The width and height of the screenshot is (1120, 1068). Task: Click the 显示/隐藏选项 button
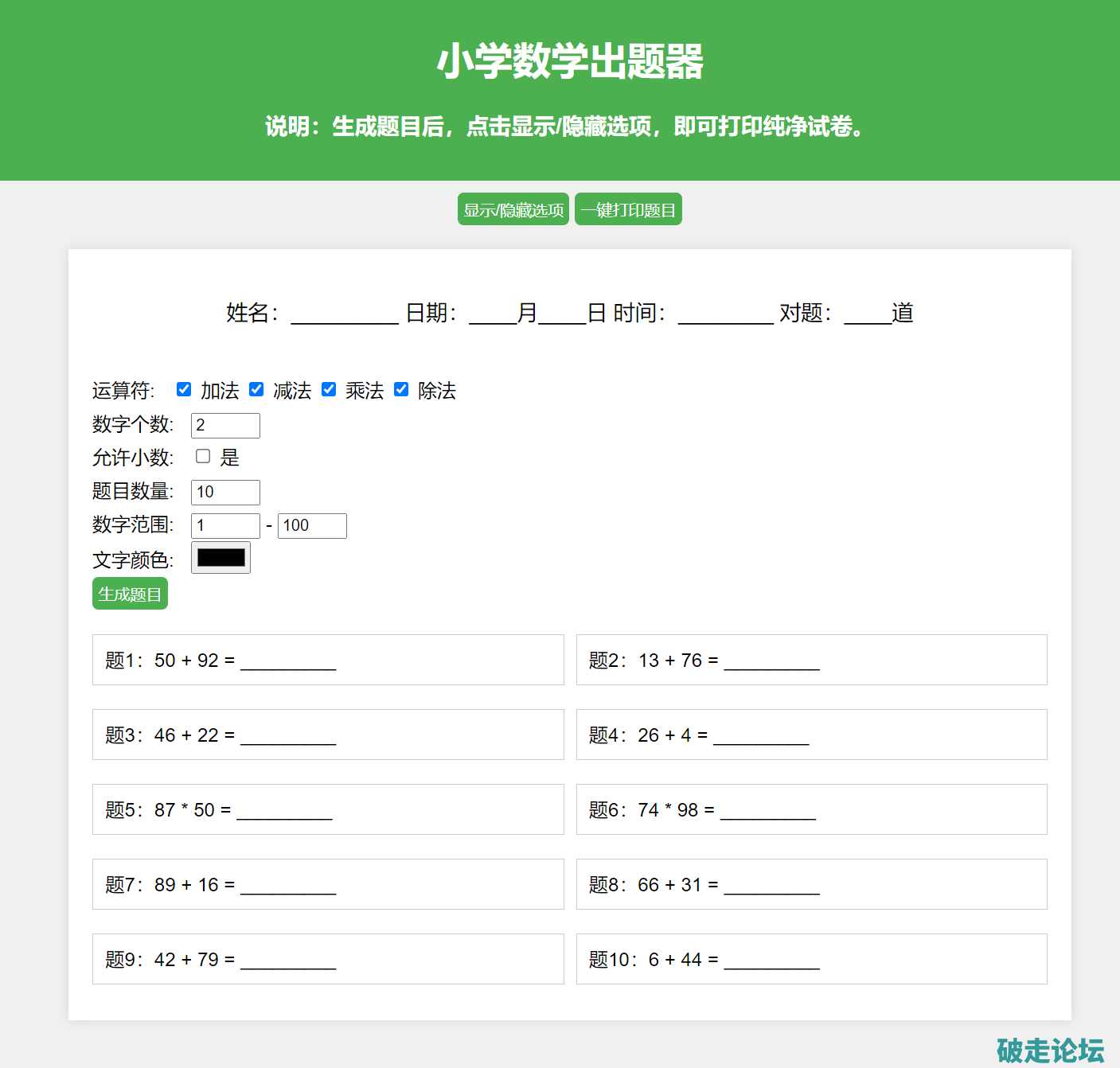tap(513, 209)
